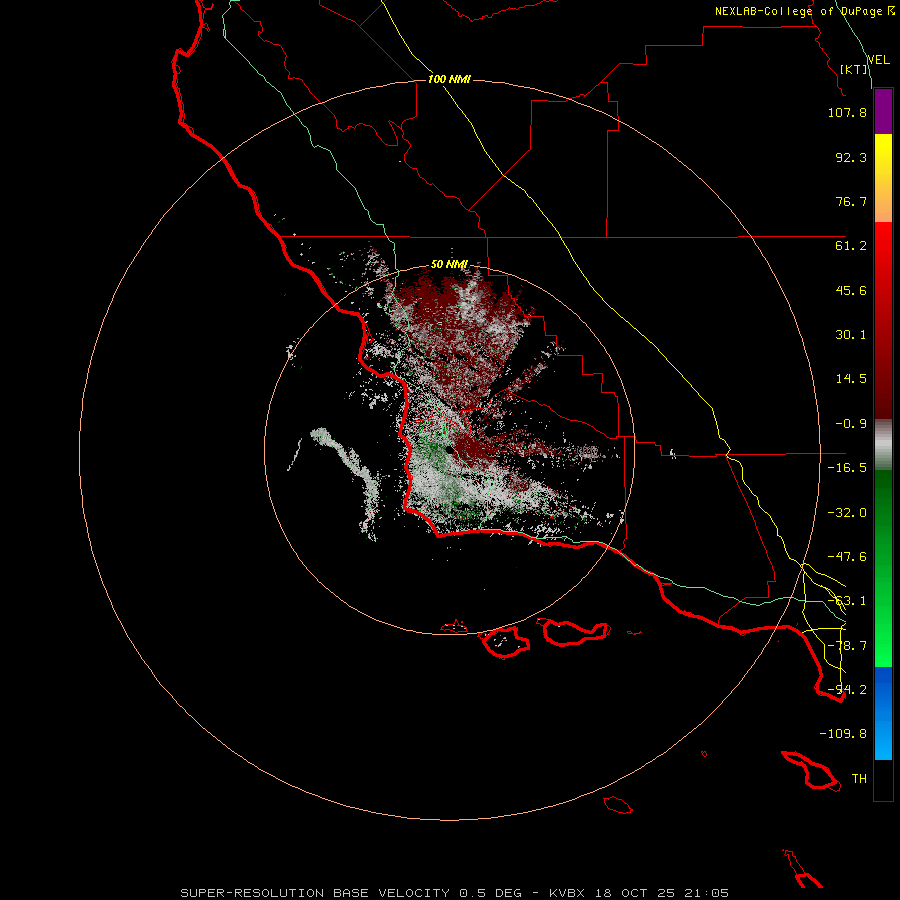The image size is (900, 900).
Task: Click the yellow segment of the color bar
Action: [883, 178]
